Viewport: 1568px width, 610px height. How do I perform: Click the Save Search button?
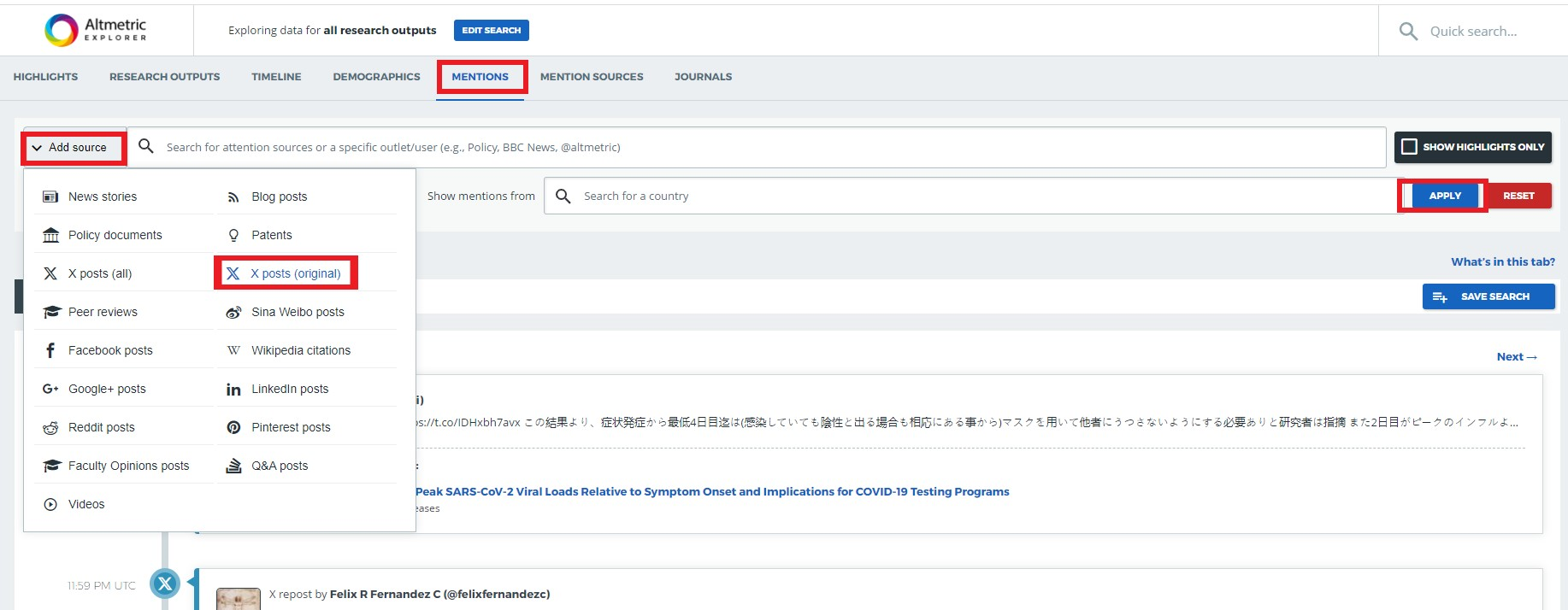(x=1488, y=296)
